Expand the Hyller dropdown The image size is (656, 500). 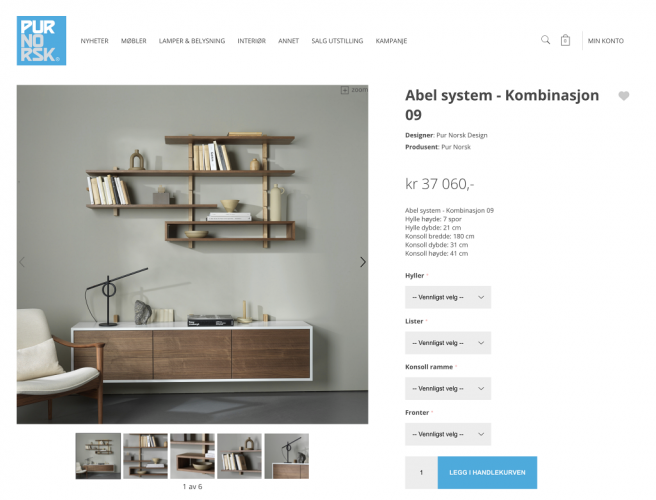(x=448, y=297)
